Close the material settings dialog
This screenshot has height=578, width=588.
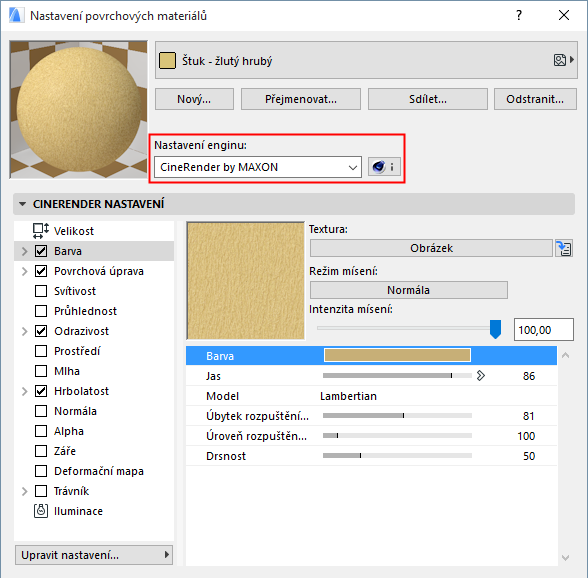tap(564, 15)
